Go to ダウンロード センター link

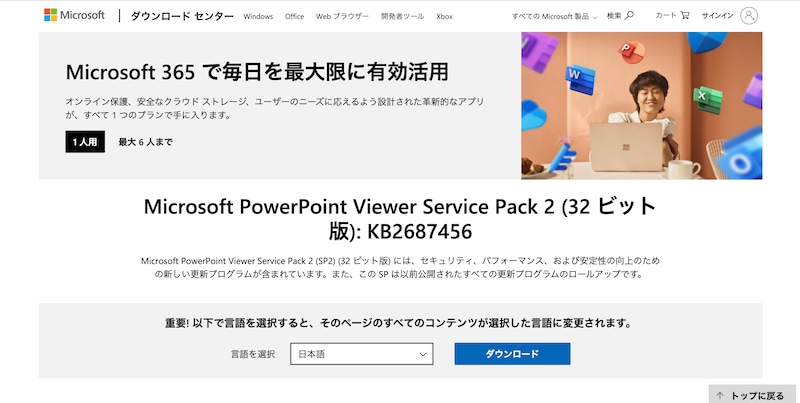point(182,16)
